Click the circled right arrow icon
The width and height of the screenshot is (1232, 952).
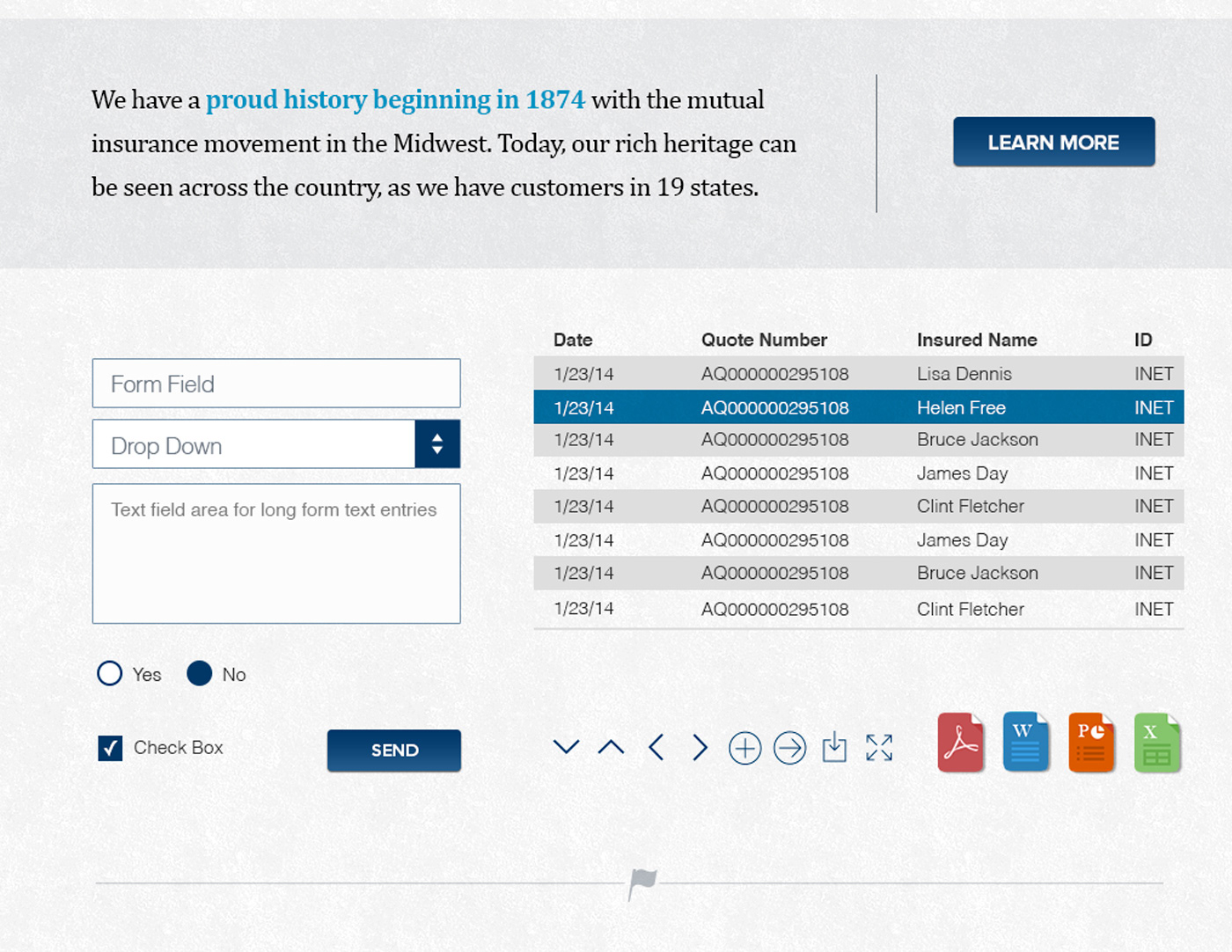coord(790,748)
